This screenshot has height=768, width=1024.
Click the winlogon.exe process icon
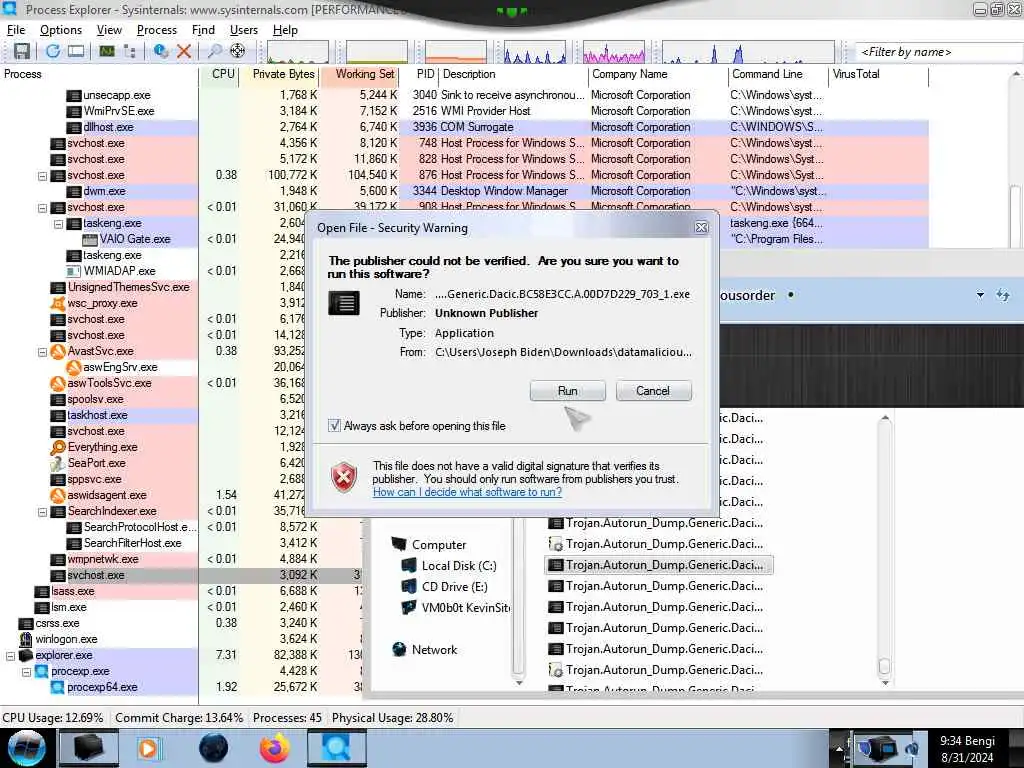[26, 639]
